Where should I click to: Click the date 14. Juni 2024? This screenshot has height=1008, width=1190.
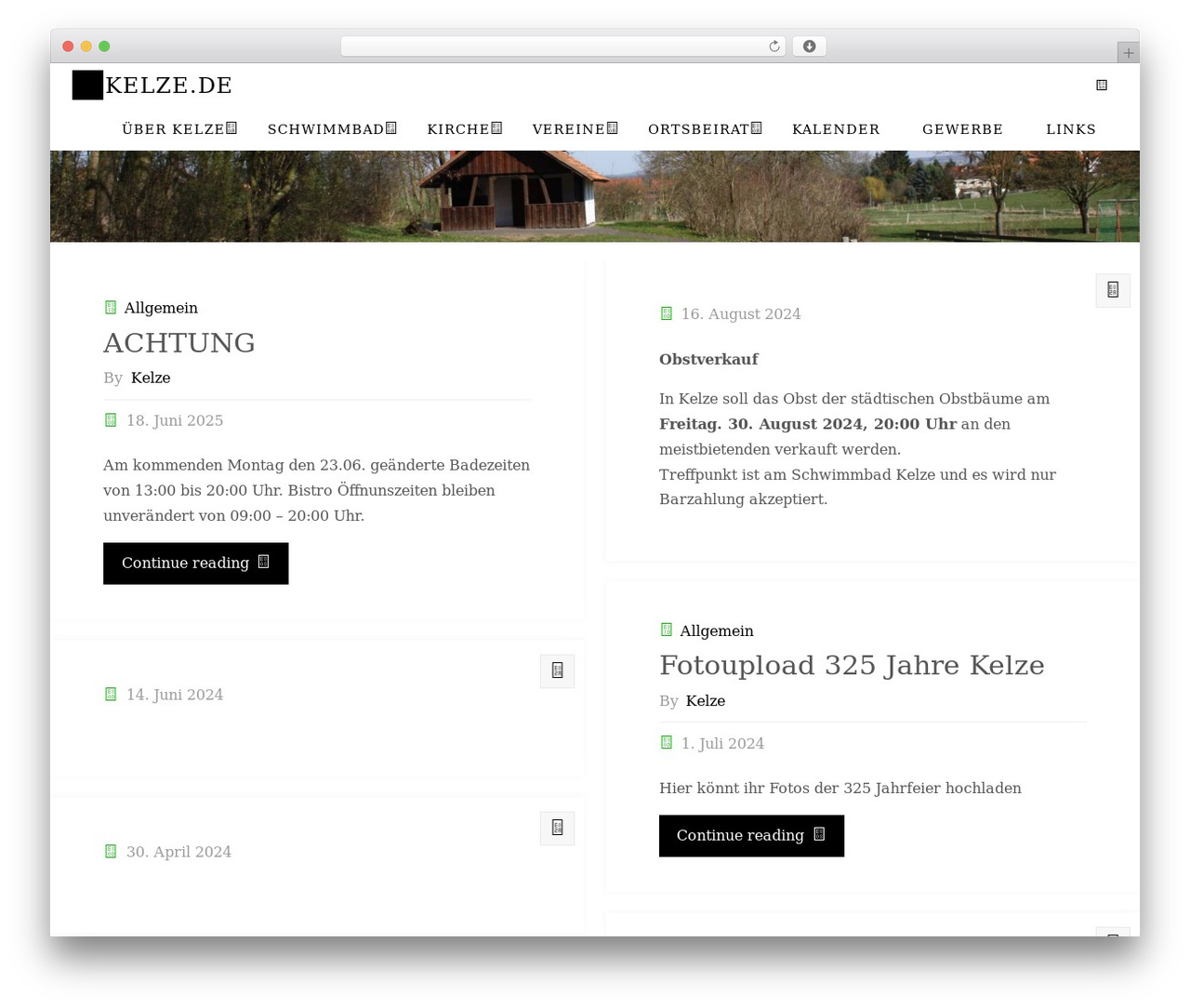coord(175,695)
